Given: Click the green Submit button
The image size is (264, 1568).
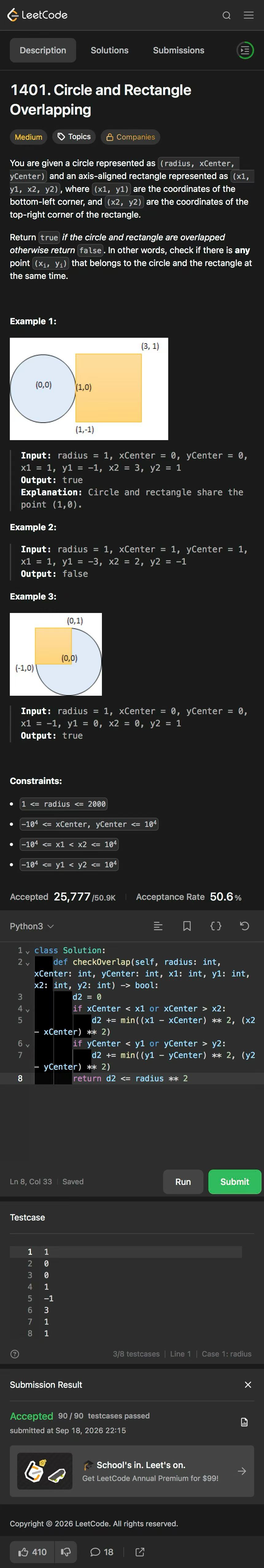Looking at the screenshot, I should coord(235,1182).
